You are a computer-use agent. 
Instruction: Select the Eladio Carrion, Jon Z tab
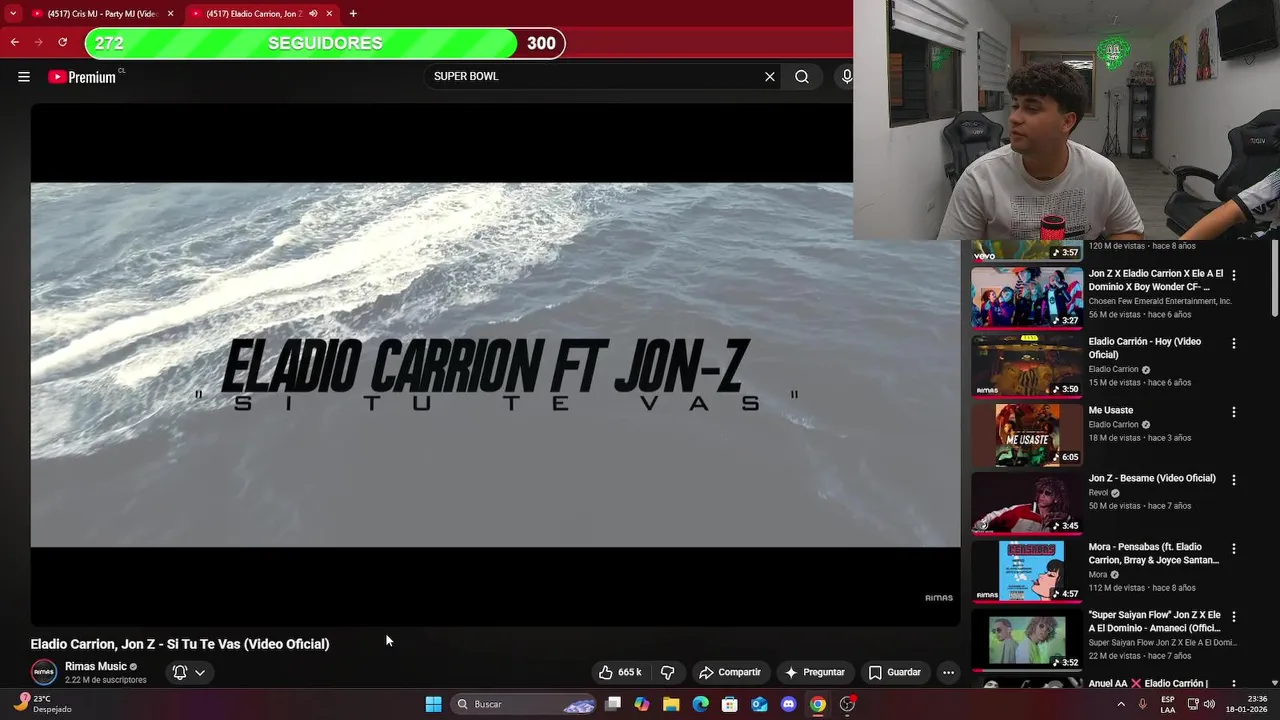point(253,13)
